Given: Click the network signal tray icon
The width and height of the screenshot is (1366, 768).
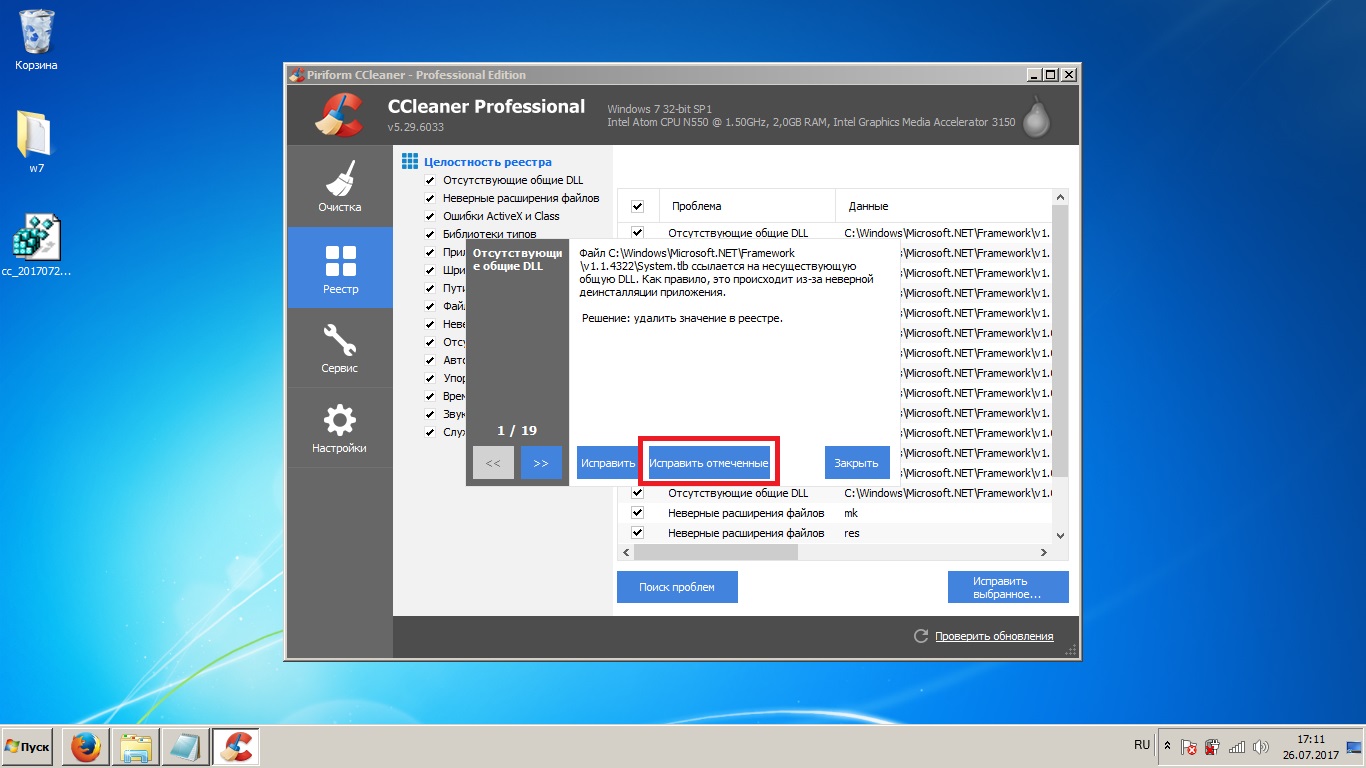Looking at the screenshot, I should tap(1237, 747).
